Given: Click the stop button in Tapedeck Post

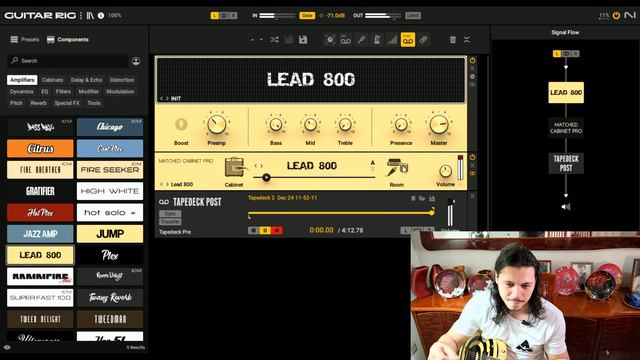Looking at the screenshot, I should [x=253, y=231].
